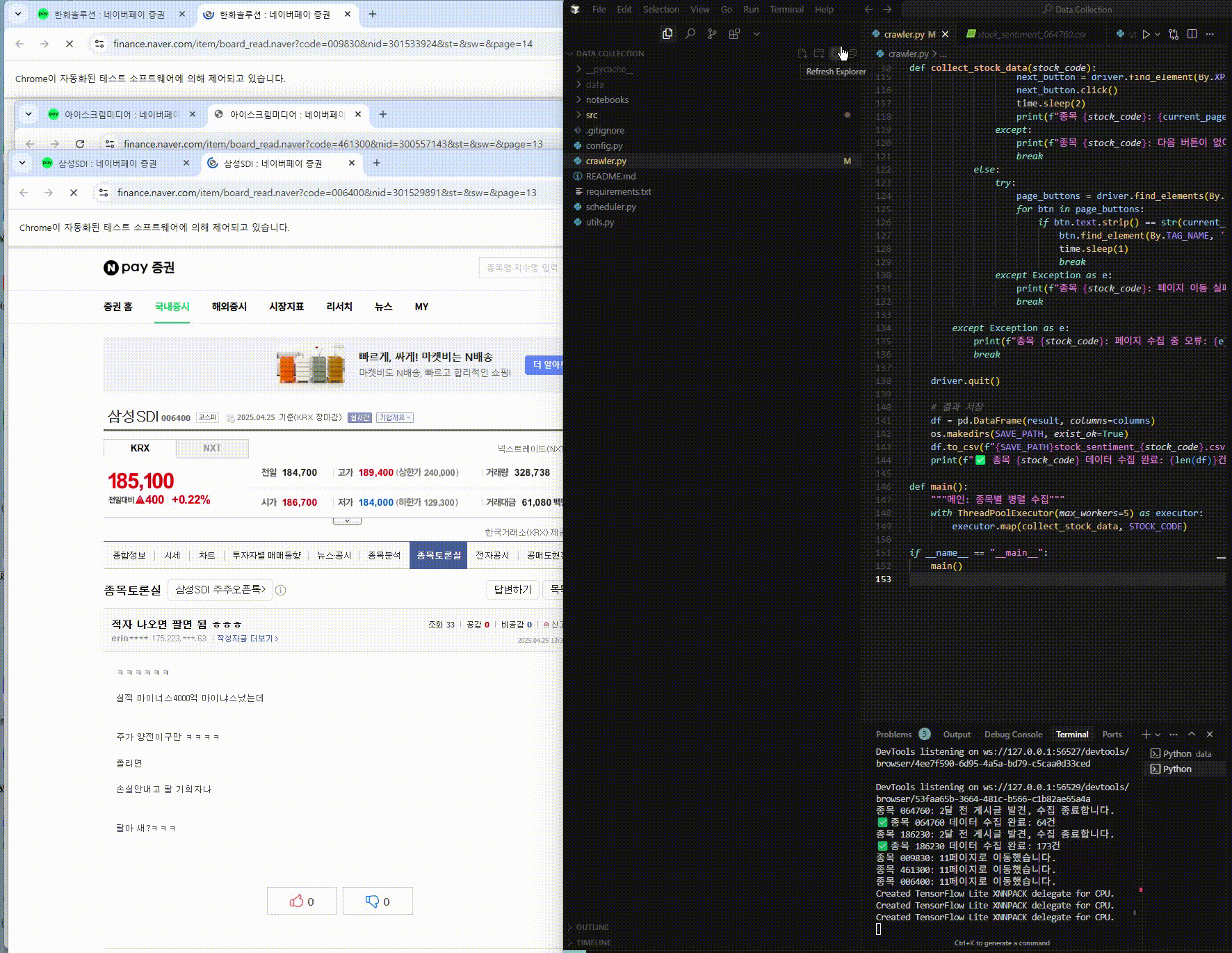
Task: Stop loading in the Samsung SDI Chrome window
Action: pyautogui.click(x=73, y=192)
